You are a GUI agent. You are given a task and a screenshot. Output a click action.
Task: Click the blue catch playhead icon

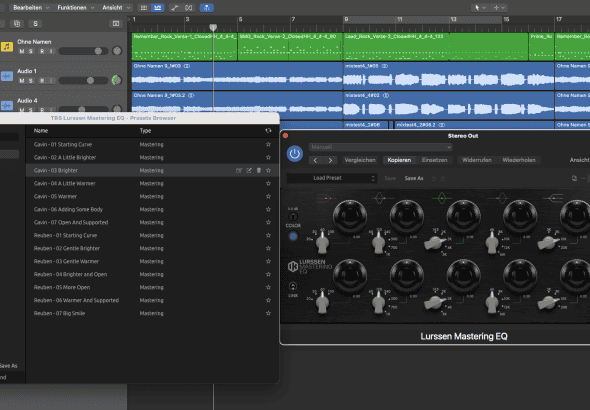tap(207, 8)
